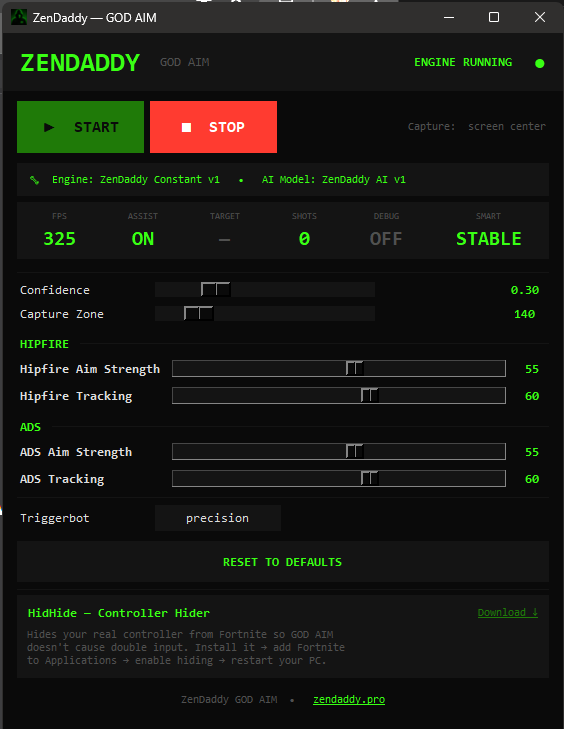
Task: Click the green engine status dot
Action: [x=539, y=63]
